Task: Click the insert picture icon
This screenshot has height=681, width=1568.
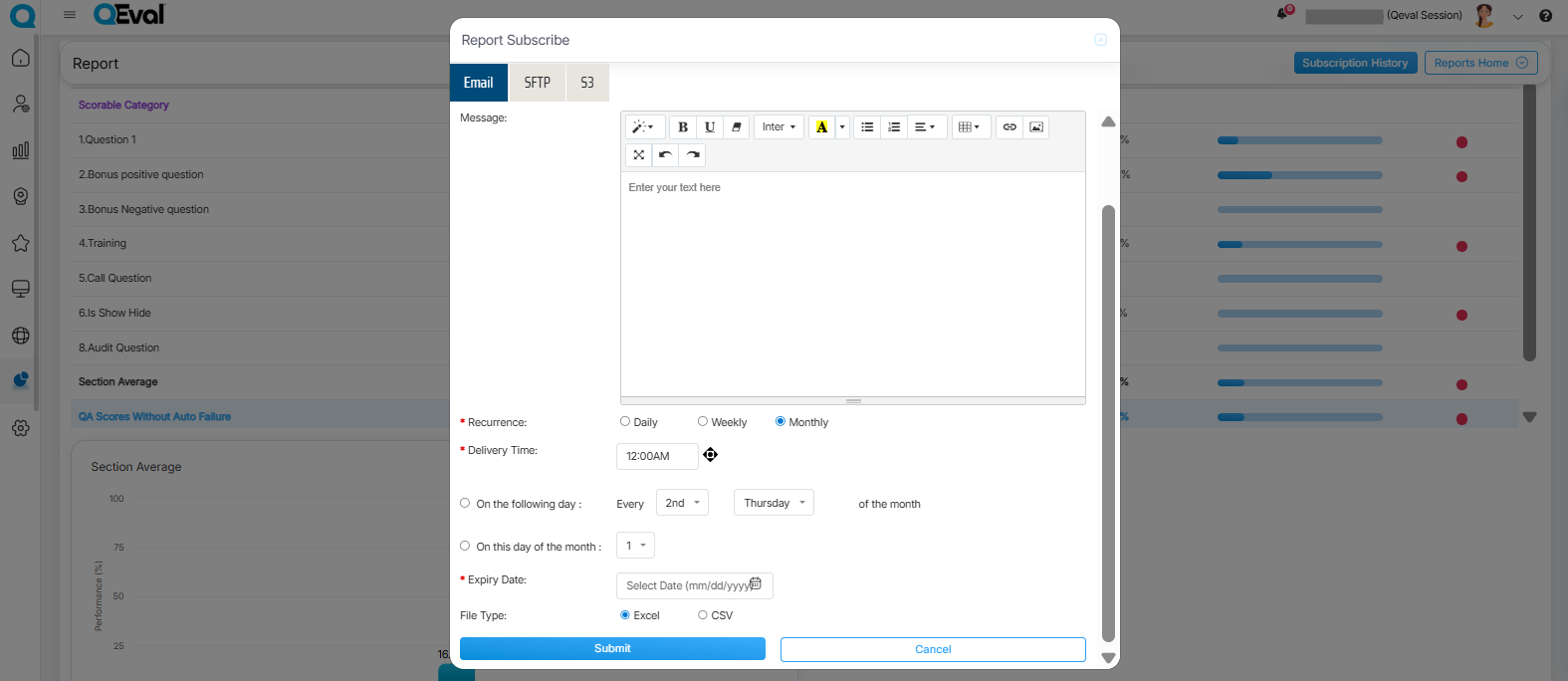Action: click(1036, 127)
